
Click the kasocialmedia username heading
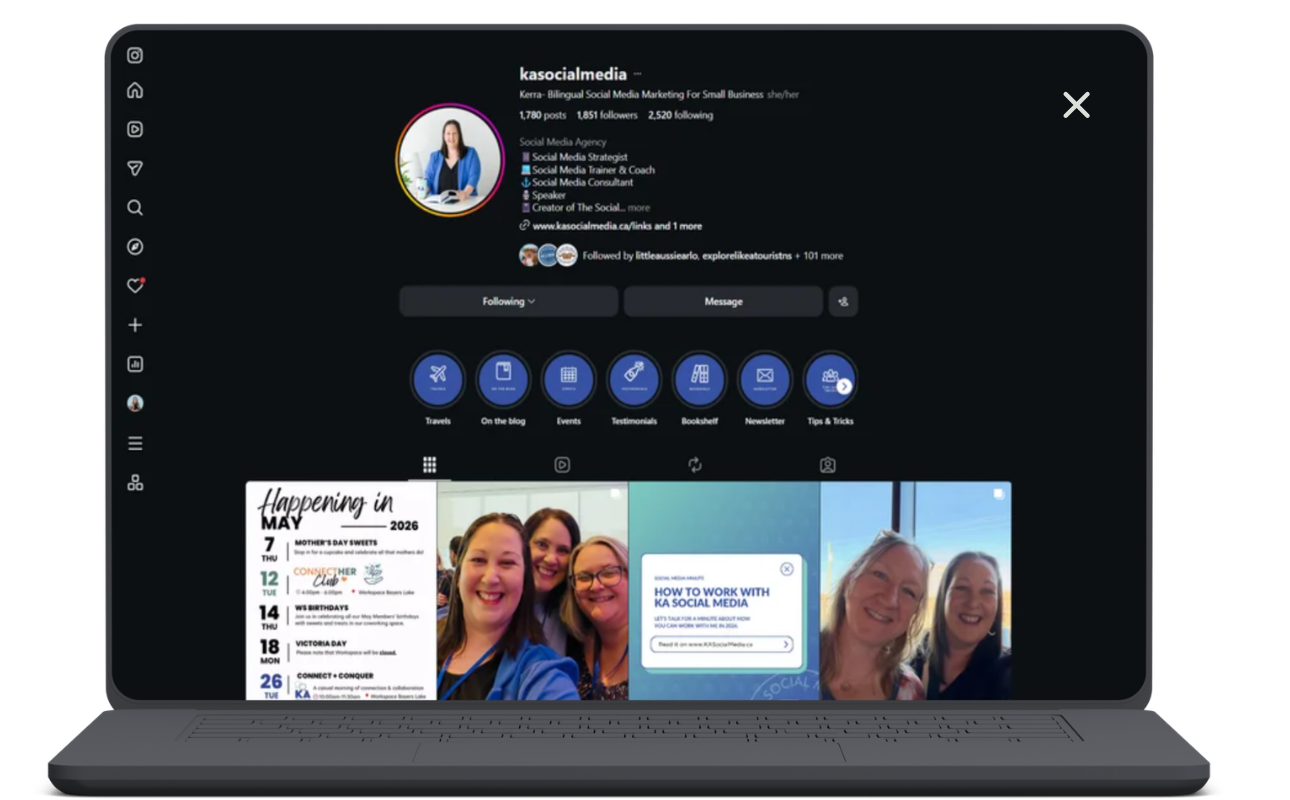573,74
